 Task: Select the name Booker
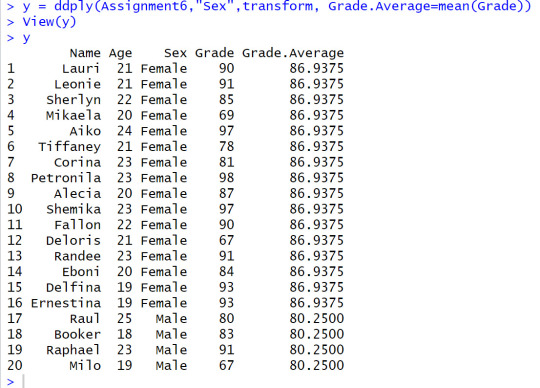click(77, 334)
